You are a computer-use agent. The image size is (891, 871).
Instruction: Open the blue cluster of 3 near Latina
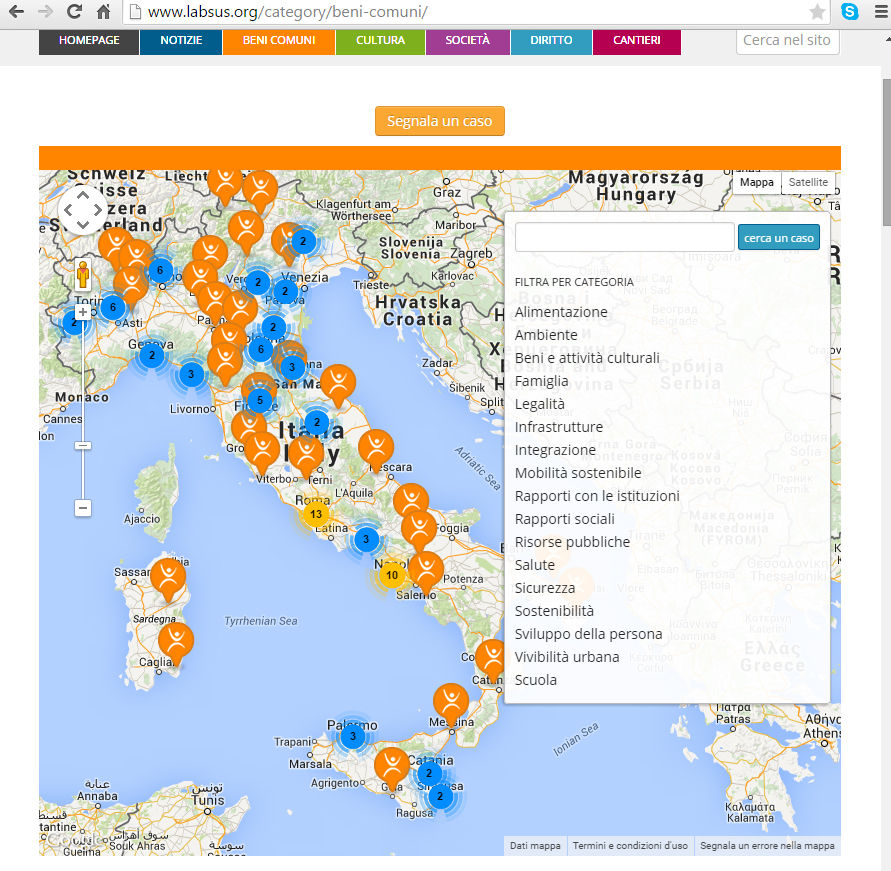pos(366,539)
